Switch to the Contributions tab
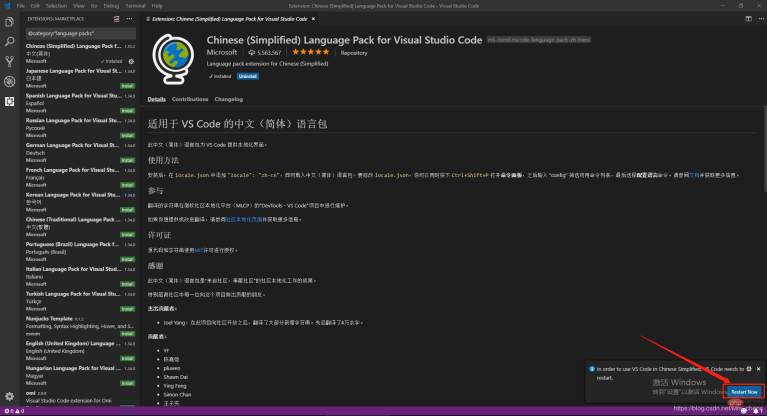 [x=190, y=99]
